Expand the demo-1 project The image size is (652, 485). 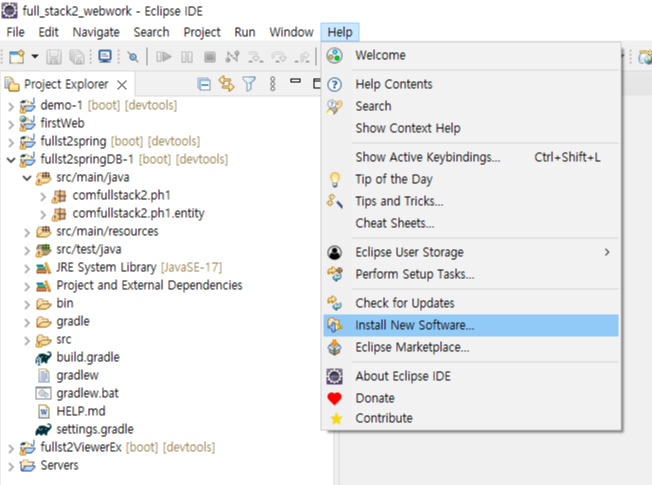coord(11,106)
